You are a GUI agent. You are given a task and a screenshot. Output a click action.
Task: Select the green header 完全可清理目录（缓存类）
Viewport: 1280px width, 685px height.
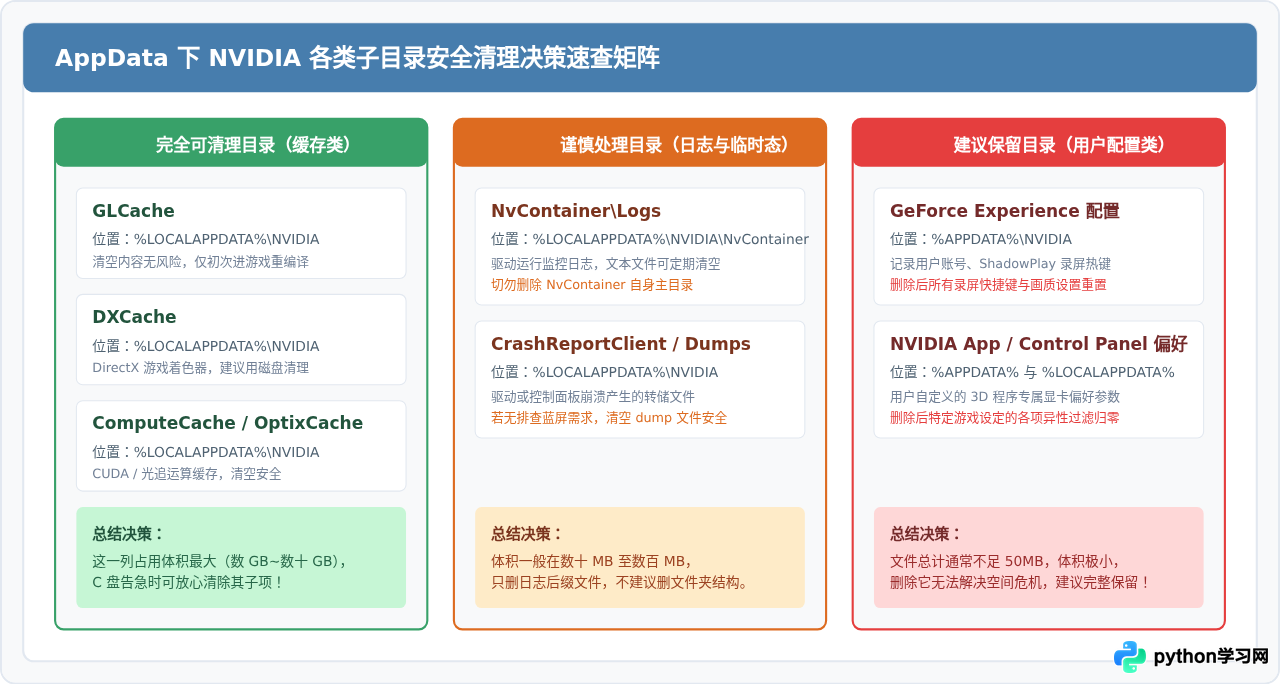(241, 144)
